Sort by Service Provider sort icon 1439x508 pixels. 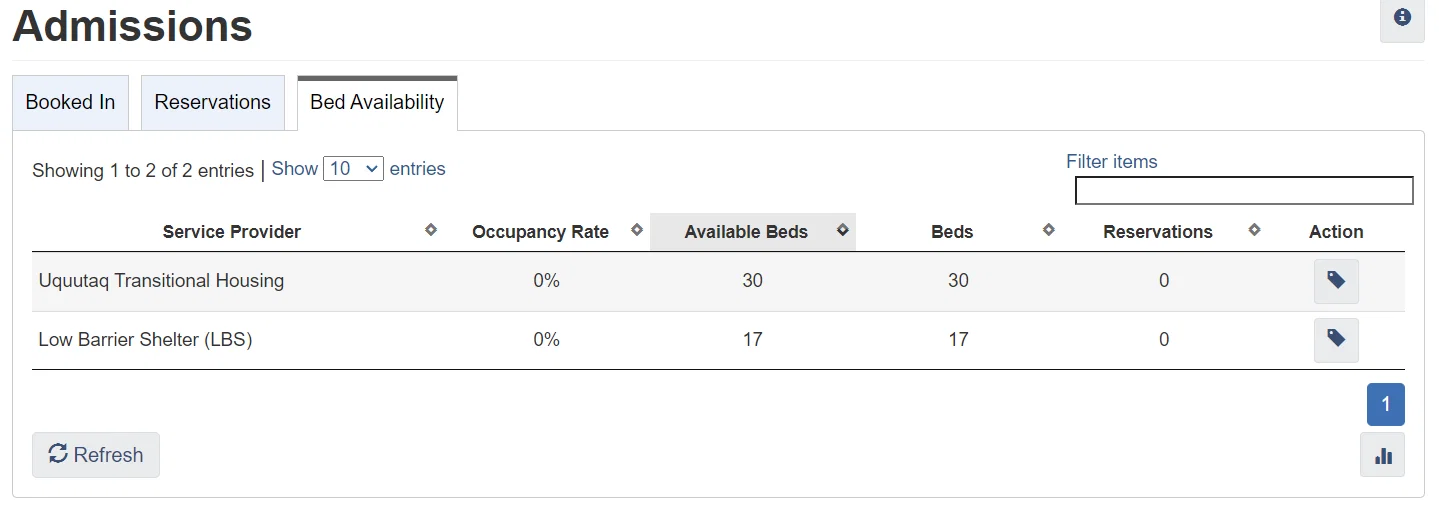coord(431,230)
